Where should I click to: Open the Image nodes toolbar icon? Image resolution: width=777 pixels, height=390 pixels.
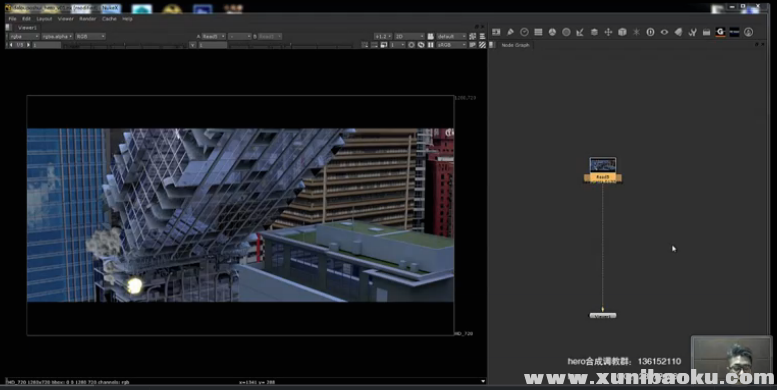point(496,32)
